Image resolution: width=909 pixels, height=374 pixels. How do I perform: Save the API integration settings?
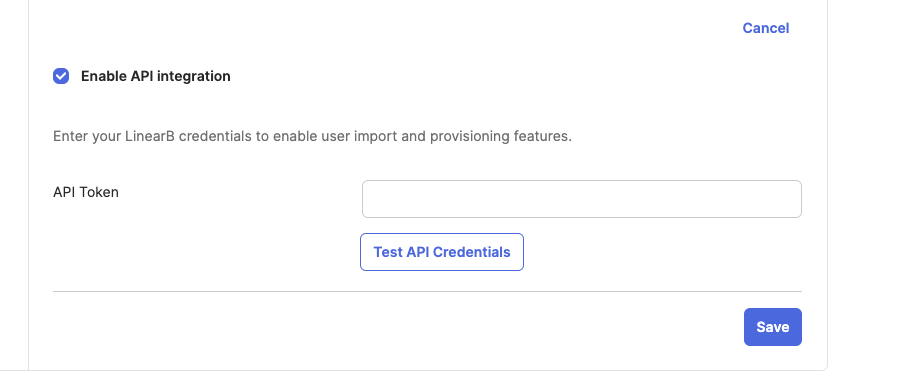coord(773,327)
